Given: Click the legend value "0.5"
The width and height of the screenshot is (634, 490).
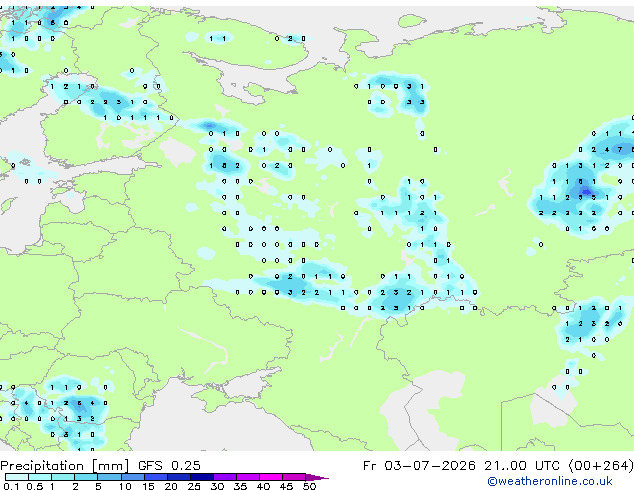Looking at the screenshot, I should coord(35,486).
